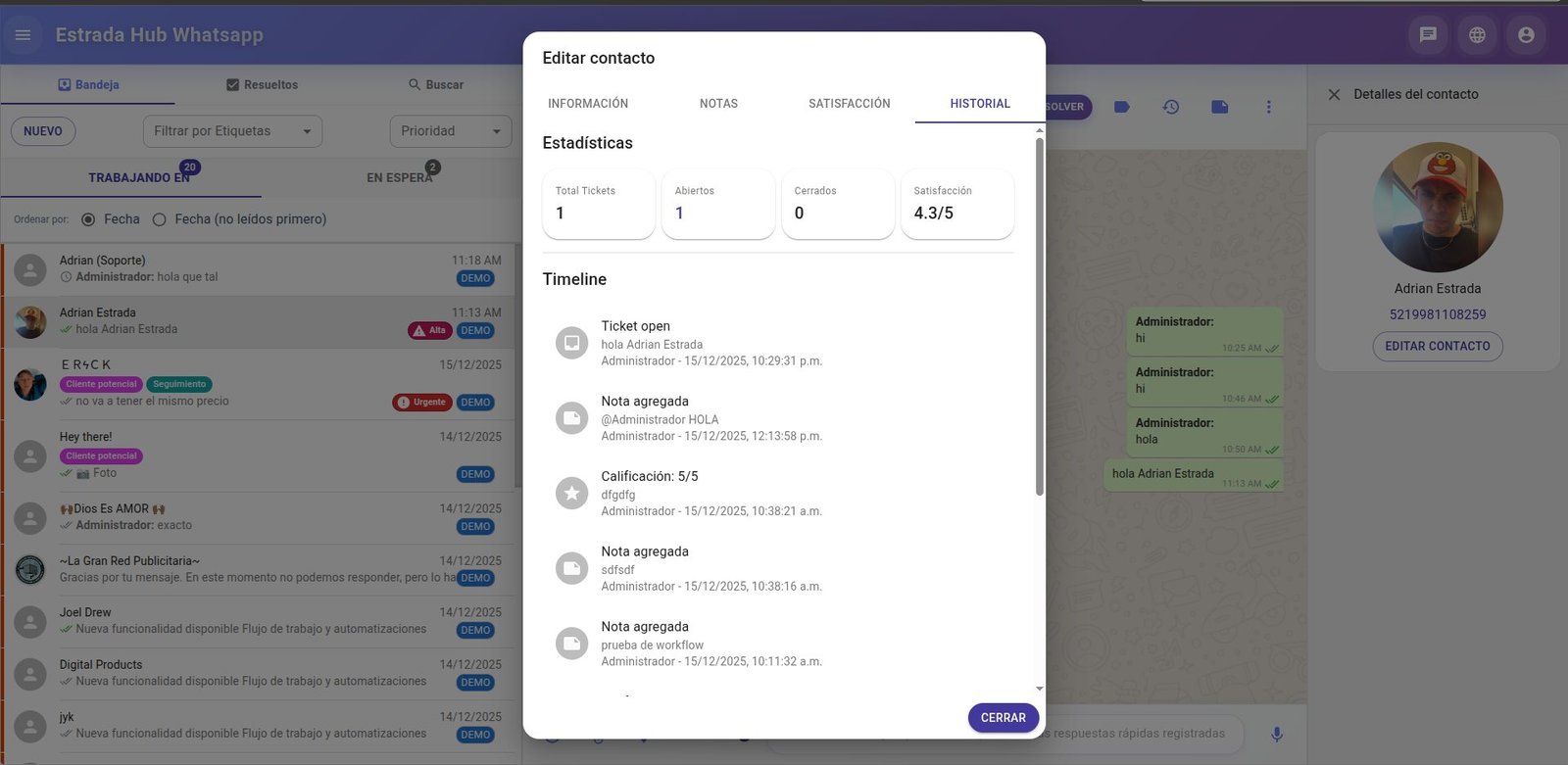The image size is (1568, 765).
Task: Open the Hey there! conversation
Action: coord(259,456)
